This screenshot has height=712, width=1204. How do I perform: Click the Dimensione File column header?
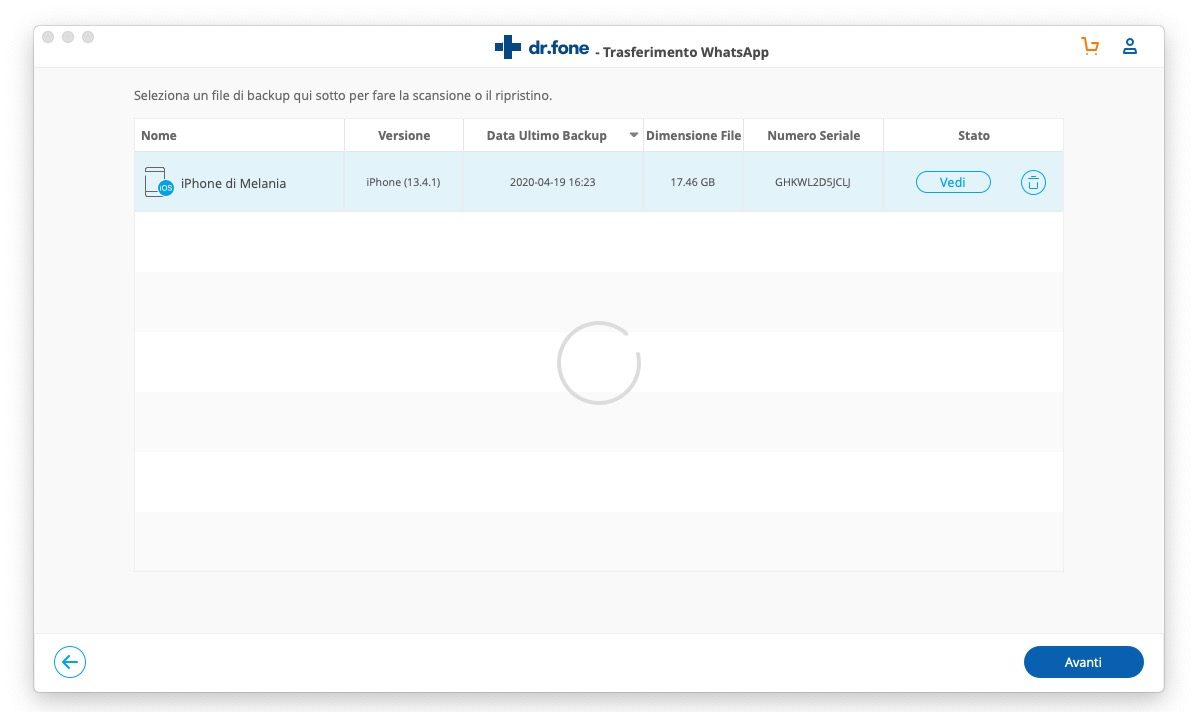coord(694,136)
